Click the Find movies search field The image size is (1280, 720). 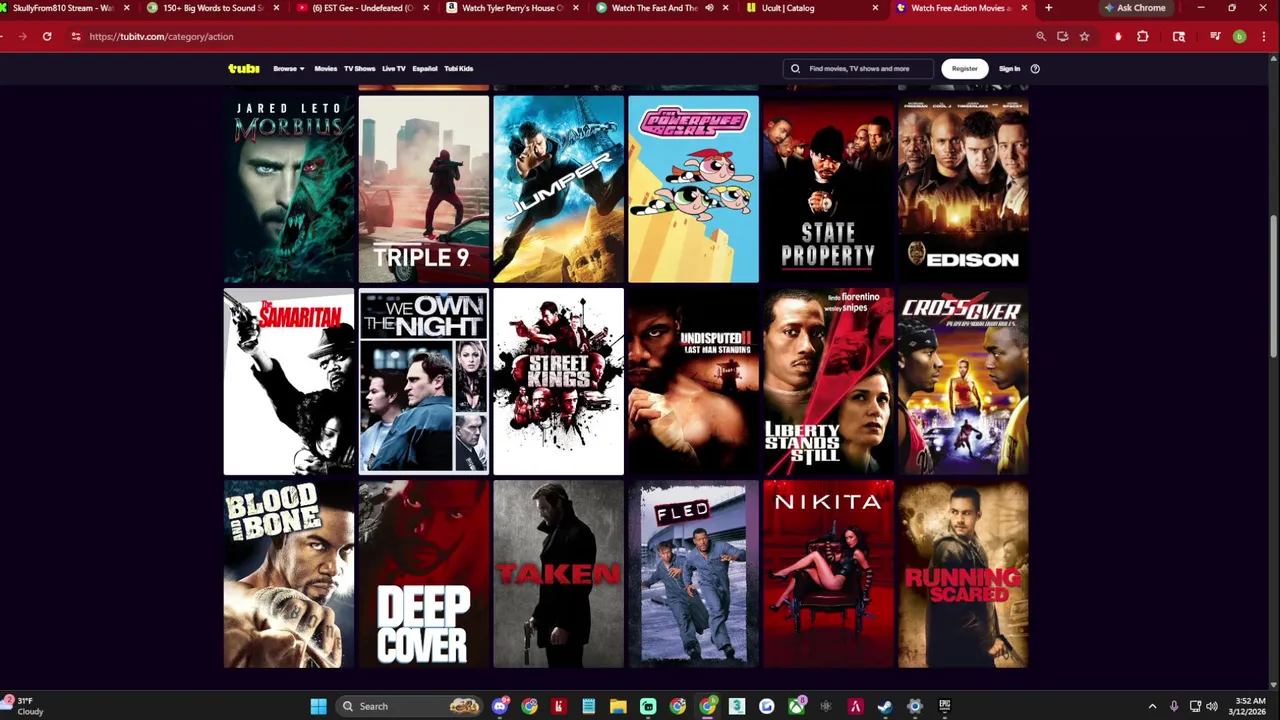858,69
